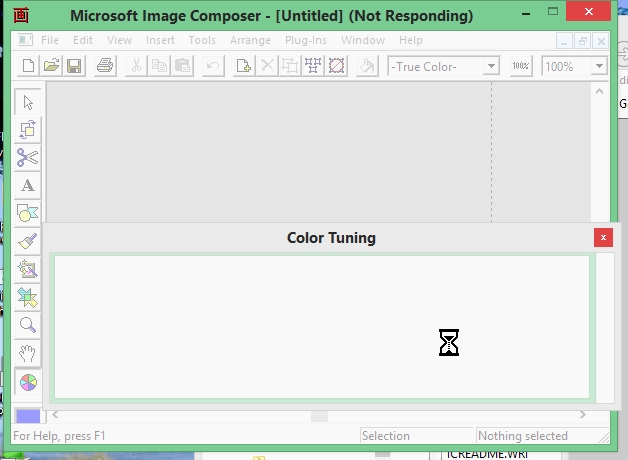Viewport: 628px width, 460px height.
Task: Click the clear selection toolbar icon
Action: click(336, 66)
